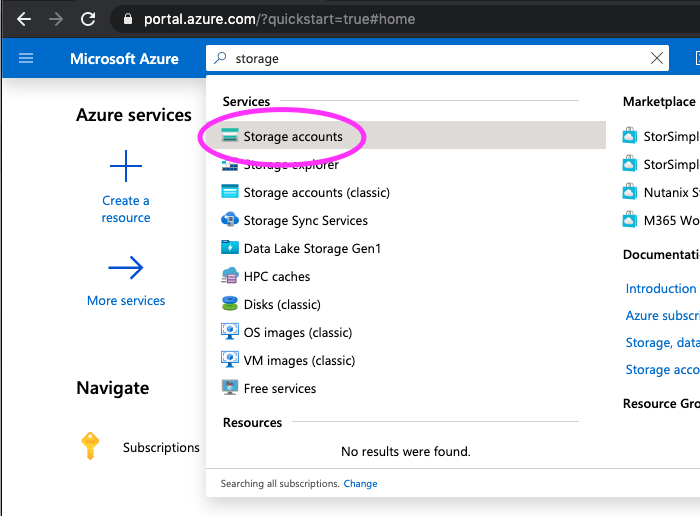
Task: Click the Microsoft Azure home title
Action: [x=124, y=58]
